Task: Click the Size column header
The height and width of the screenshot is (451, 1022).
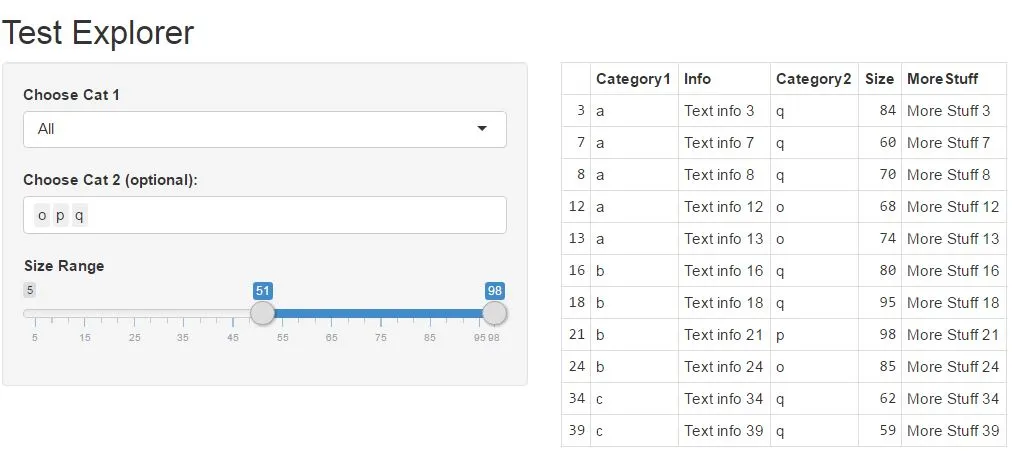Action: (879, 79)
